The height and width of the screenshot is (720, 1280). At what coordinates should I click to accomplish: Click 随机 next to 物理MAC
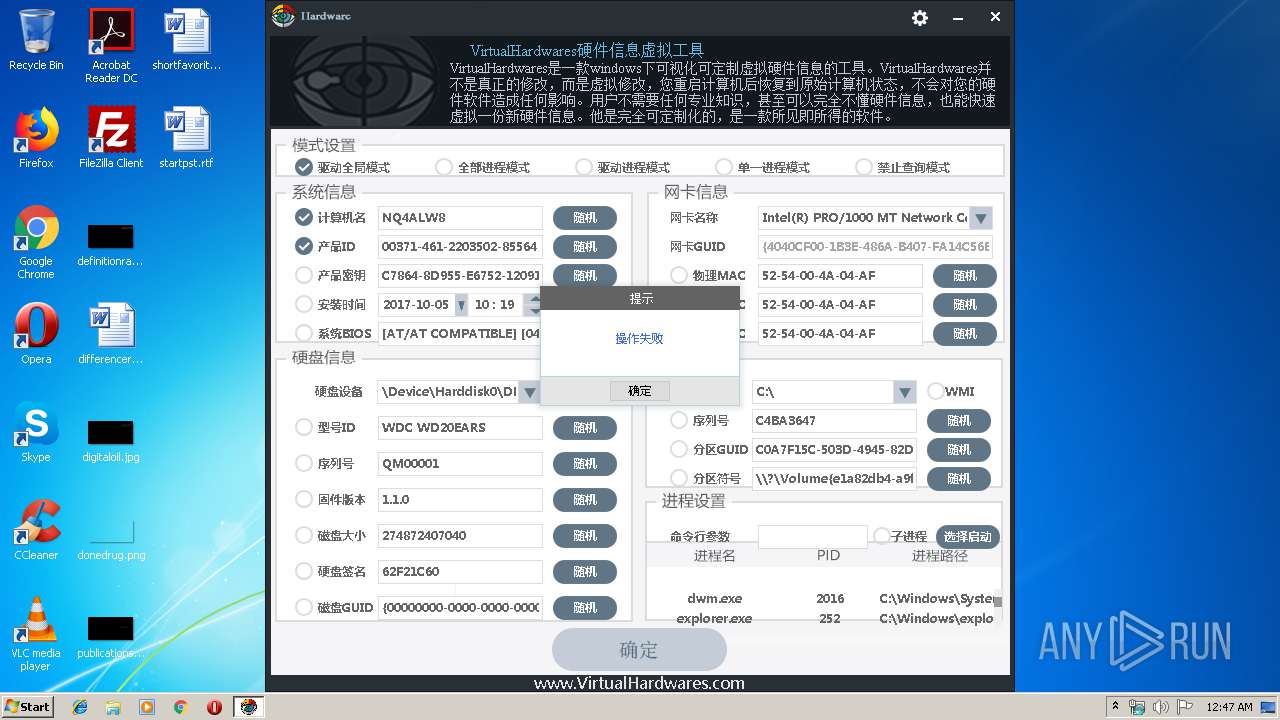pyautogui.click(x=965, y=276)
